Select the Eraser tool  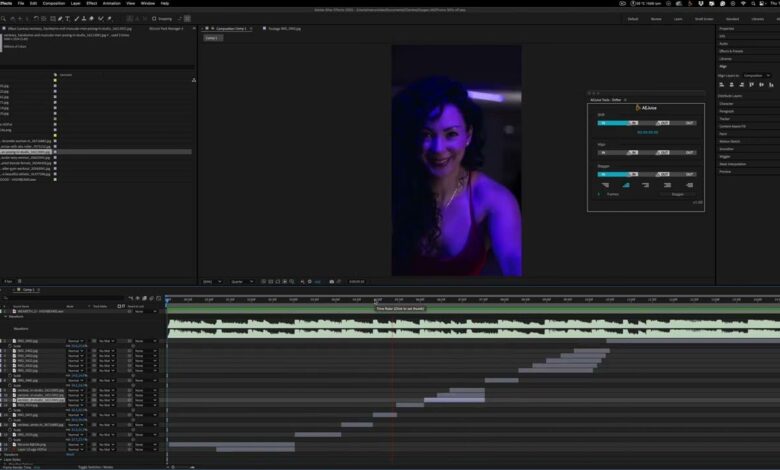tap(92, 19)
